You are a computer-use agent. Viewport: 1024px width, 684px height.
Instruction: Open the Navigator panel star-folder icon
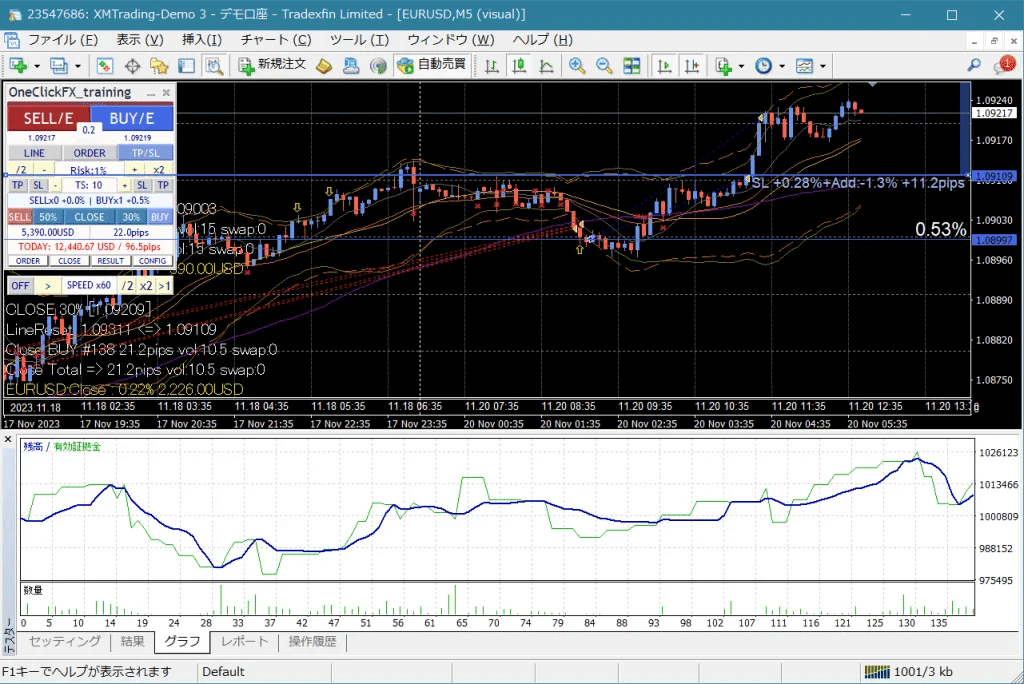click(159, 65)
